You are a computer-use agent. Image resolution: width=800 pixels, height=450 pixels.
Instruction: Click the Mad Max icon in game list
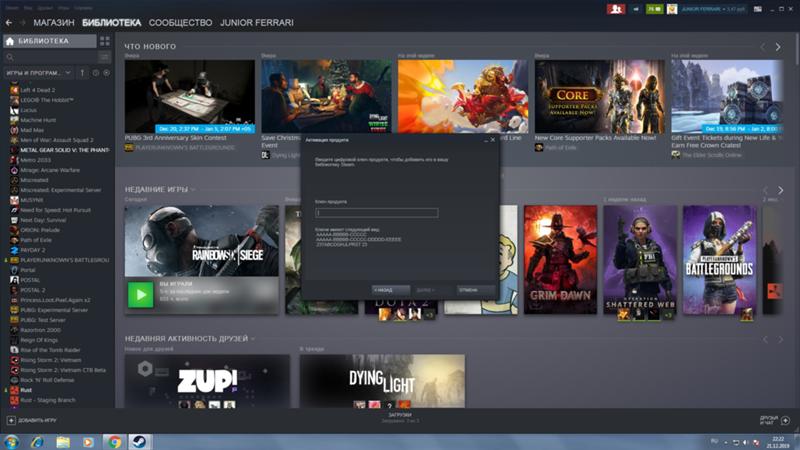click(14, 130)
